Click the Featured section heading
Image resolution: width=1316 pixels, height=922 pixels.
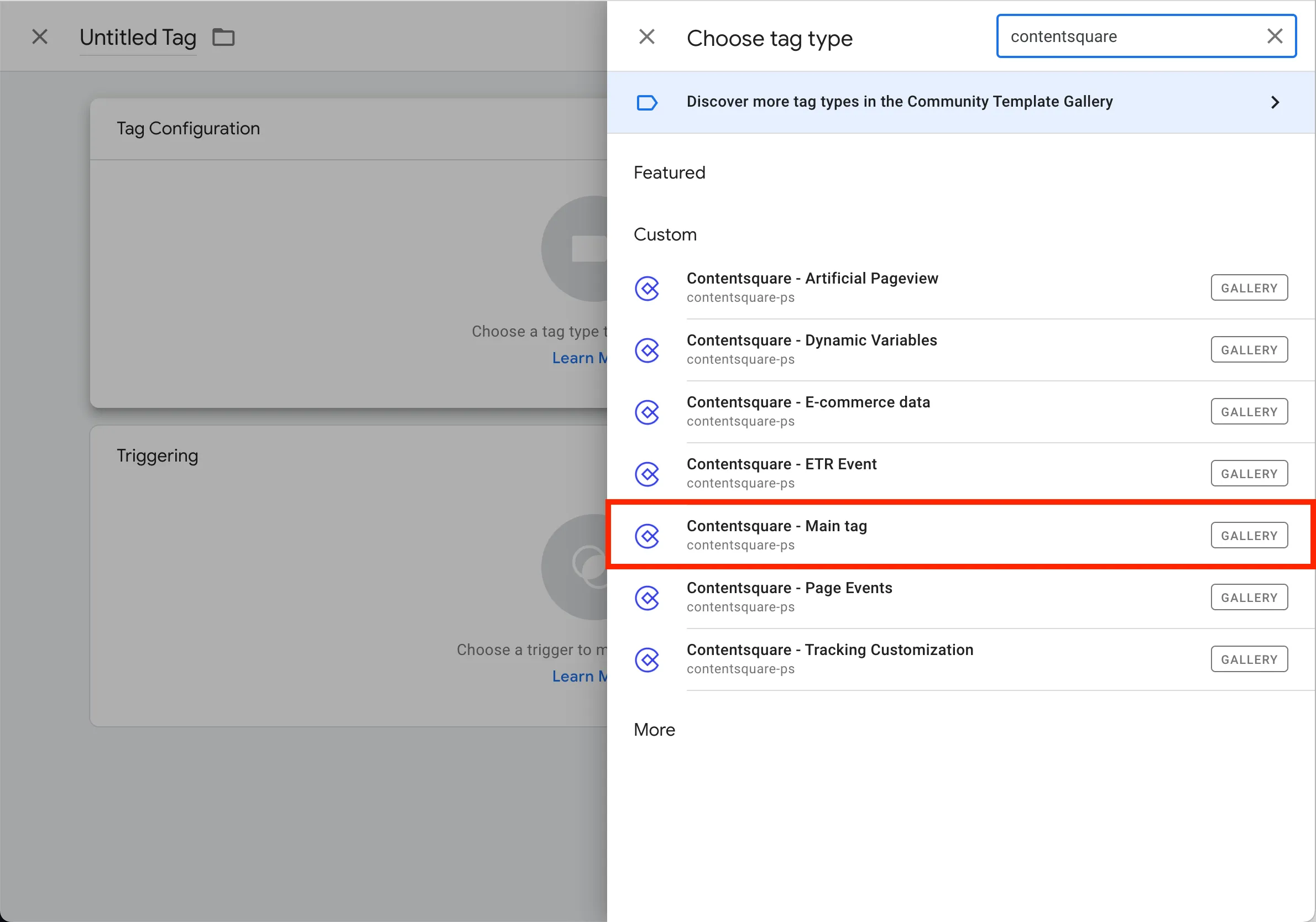point(669,172)
